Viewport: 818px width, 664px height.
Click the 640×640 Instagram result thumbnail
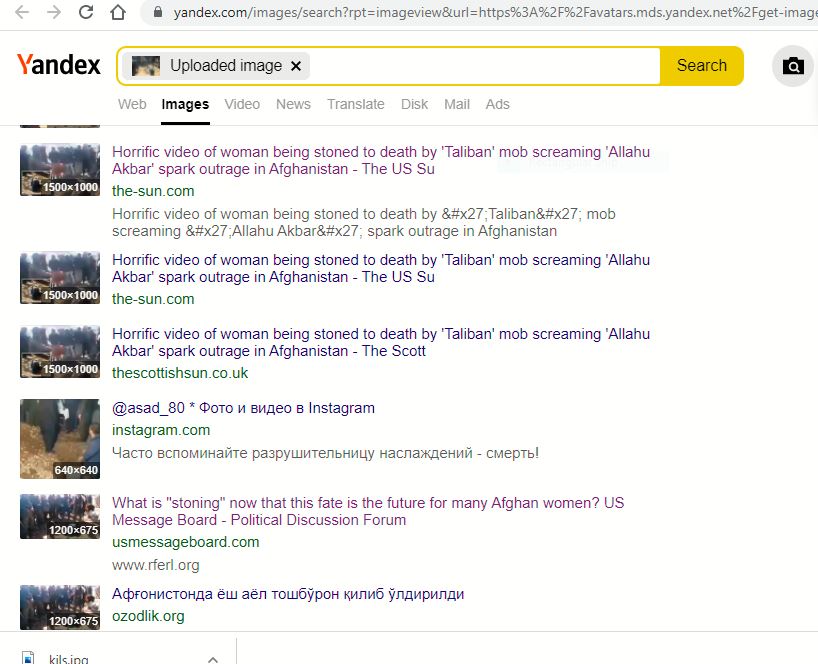60,439
